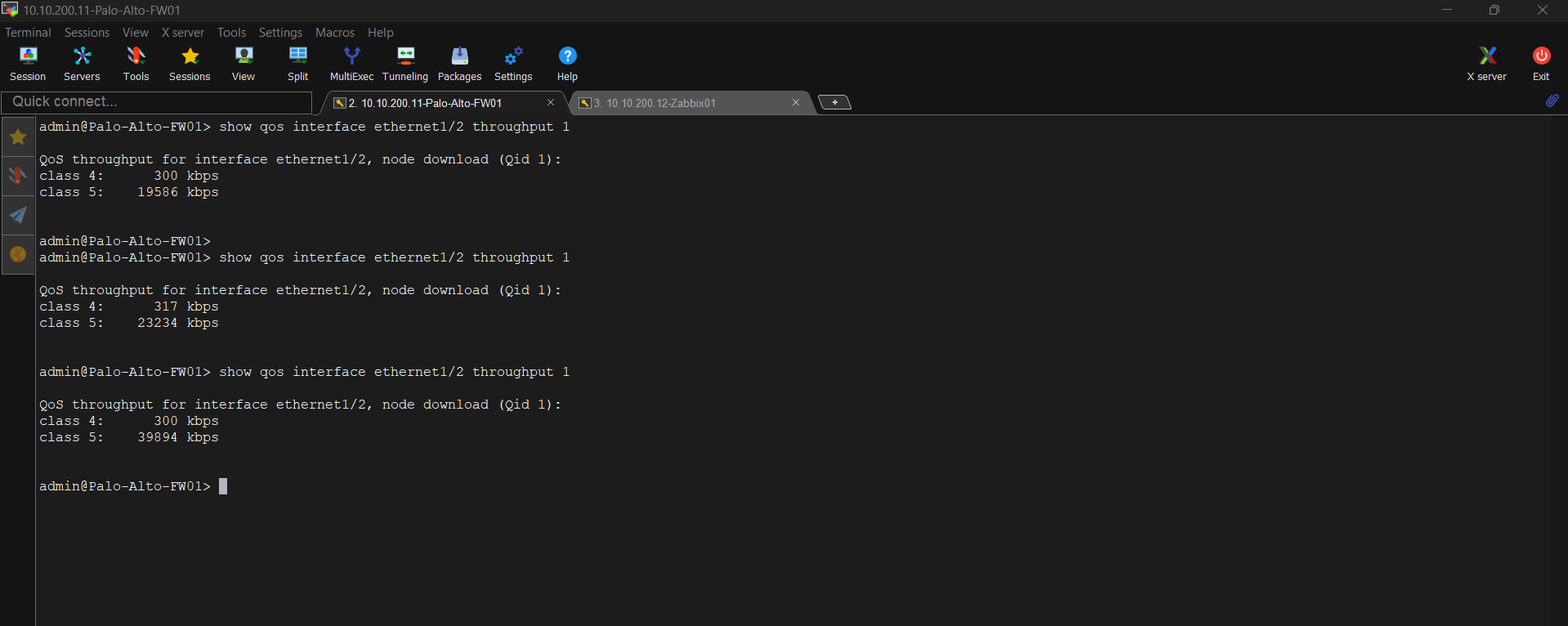Screen dimensions: 1568x626
Task: Open the Tools toolbar icon
Action: [136, 64]
